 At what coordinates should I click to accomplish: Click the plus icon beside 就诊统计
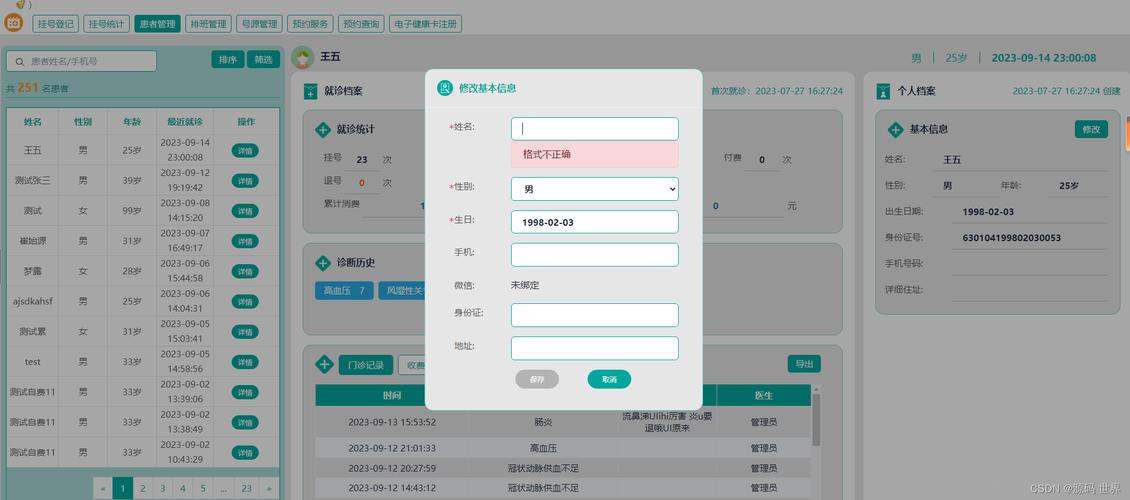pyautogui.click(x=324, y=130)
